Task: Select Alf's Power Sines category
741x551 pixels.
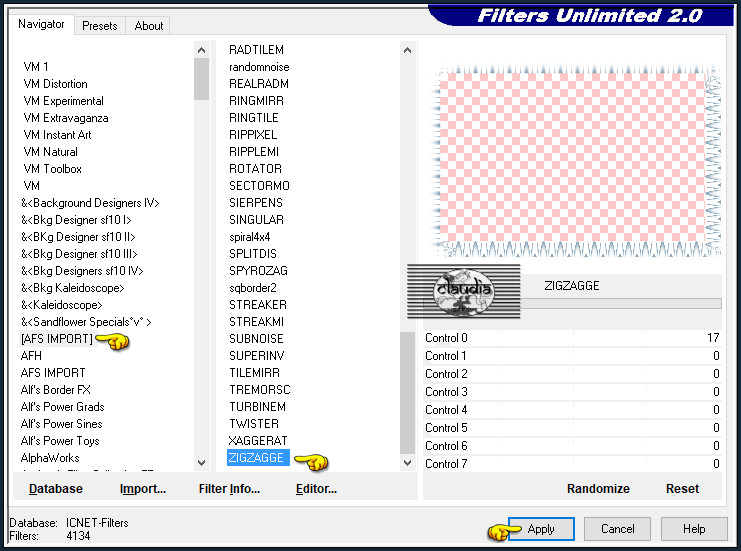Action: pyautogui.click(x=61, y=424)
